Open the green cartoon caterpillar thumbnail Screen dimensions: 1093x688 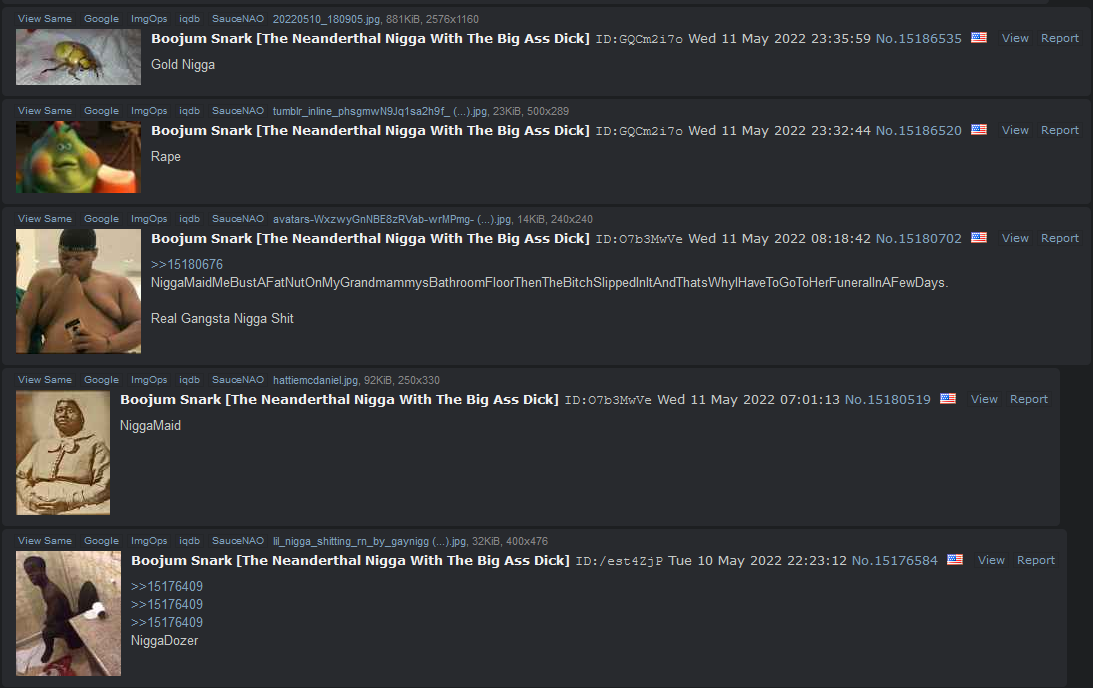[x=78, y=157]
